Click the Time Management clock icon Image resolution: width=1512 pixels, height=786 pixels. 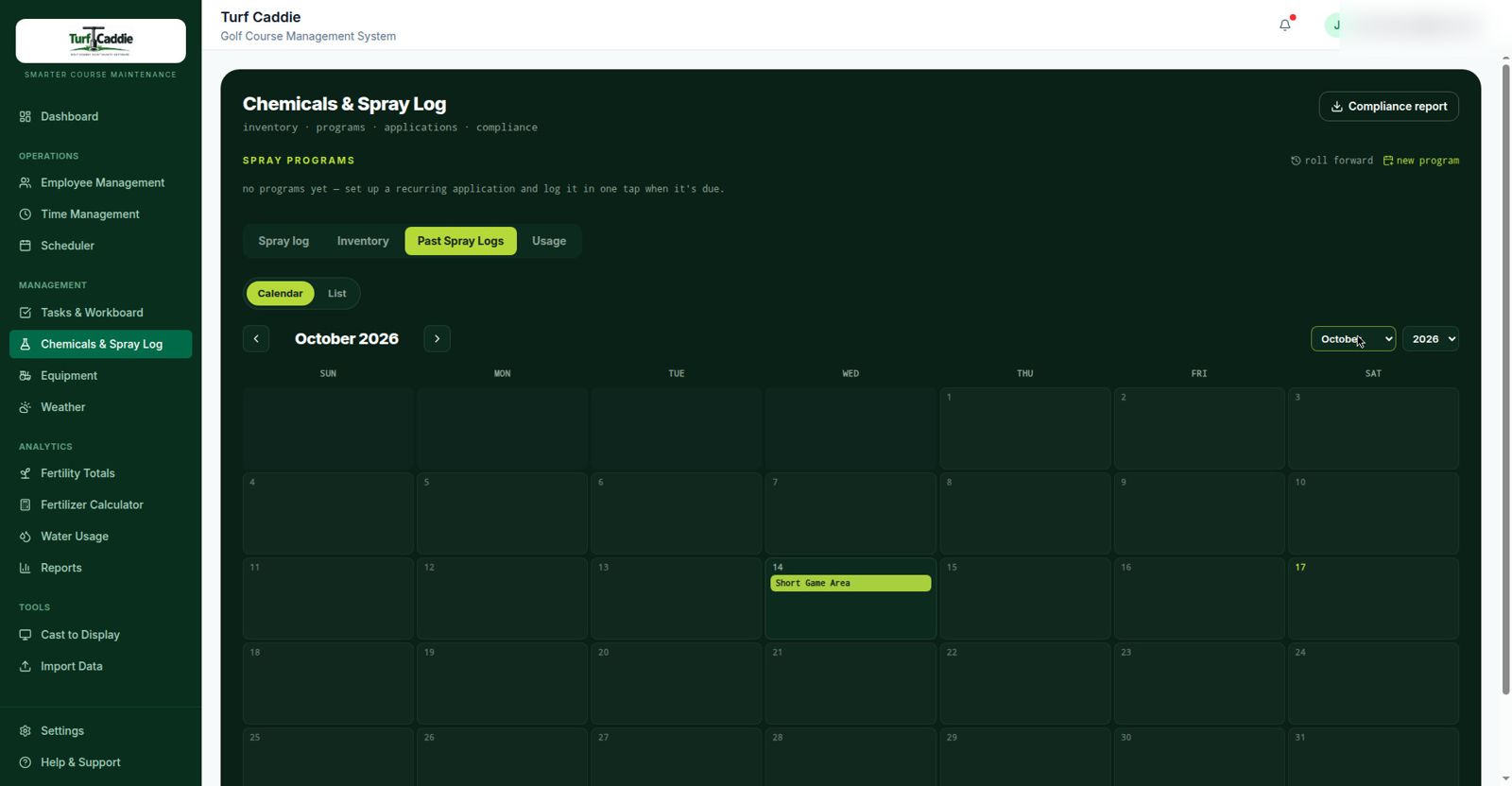[x=26, y=214]
